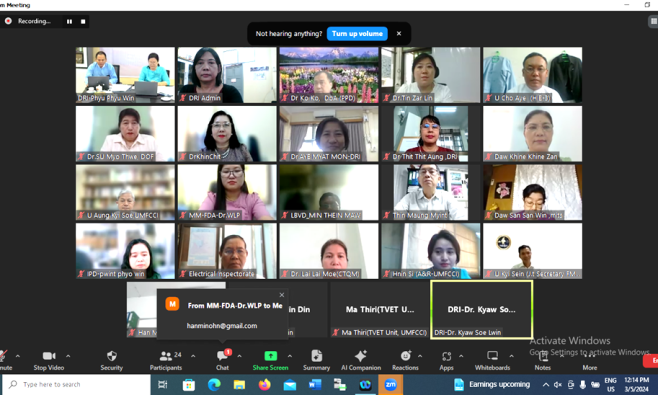Viewport: 658px width, 395px height.
Task: Click muted speaker volume tray icon
Action: point(558,385)
